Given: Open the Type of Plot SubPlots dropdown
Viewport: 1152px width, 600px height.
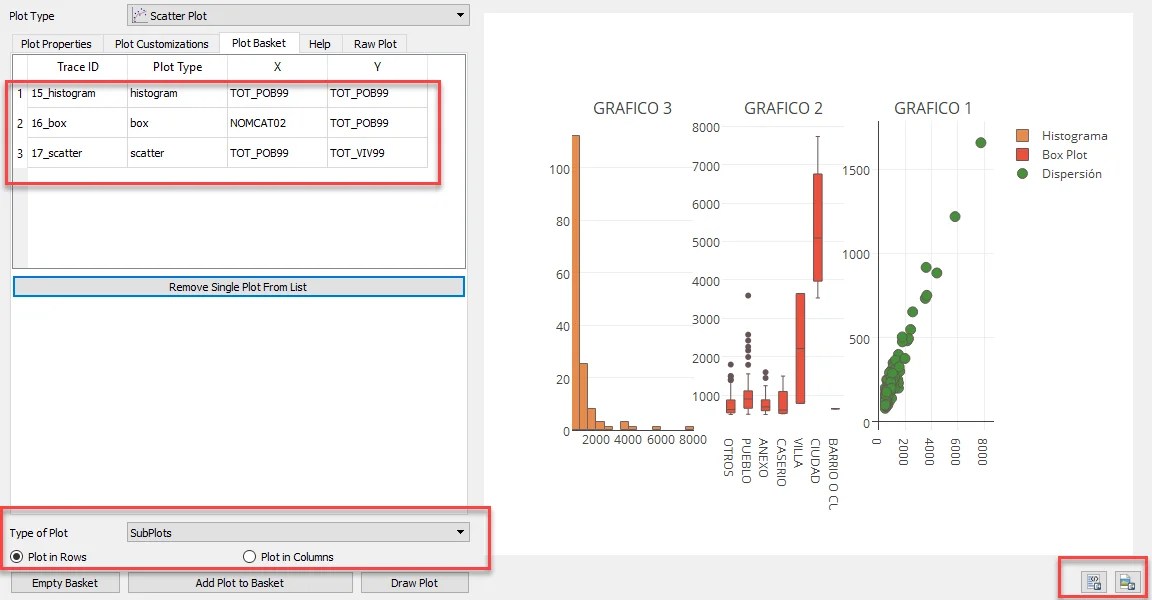Looking at the screenshot, I should click(x=298, y=532).
